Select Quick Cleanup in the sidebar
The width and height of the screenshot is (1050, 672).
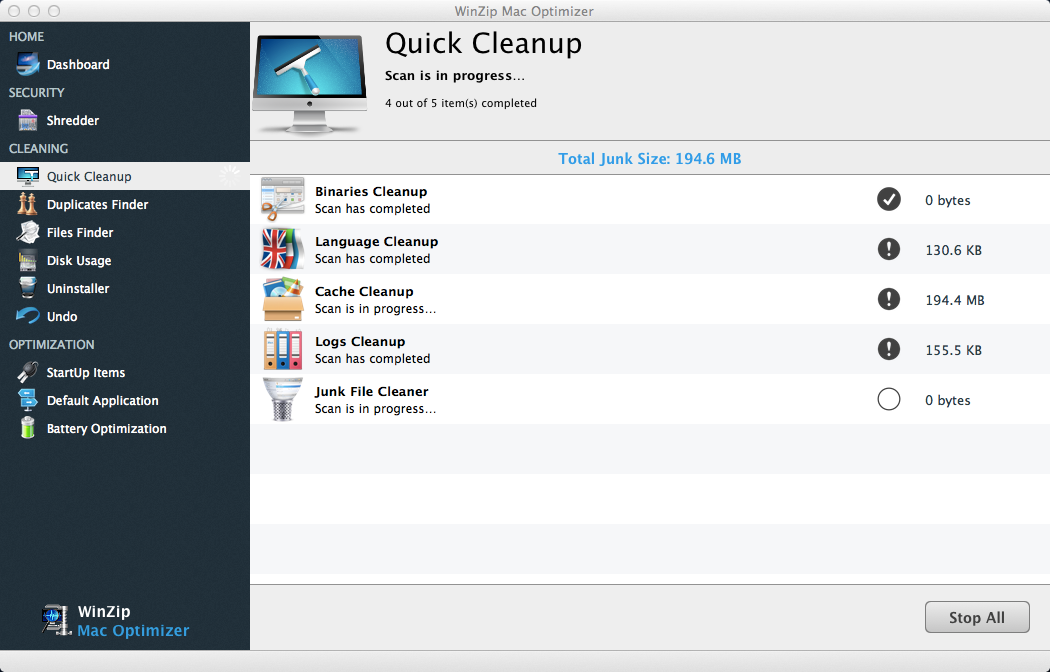[x=89, y=177]
